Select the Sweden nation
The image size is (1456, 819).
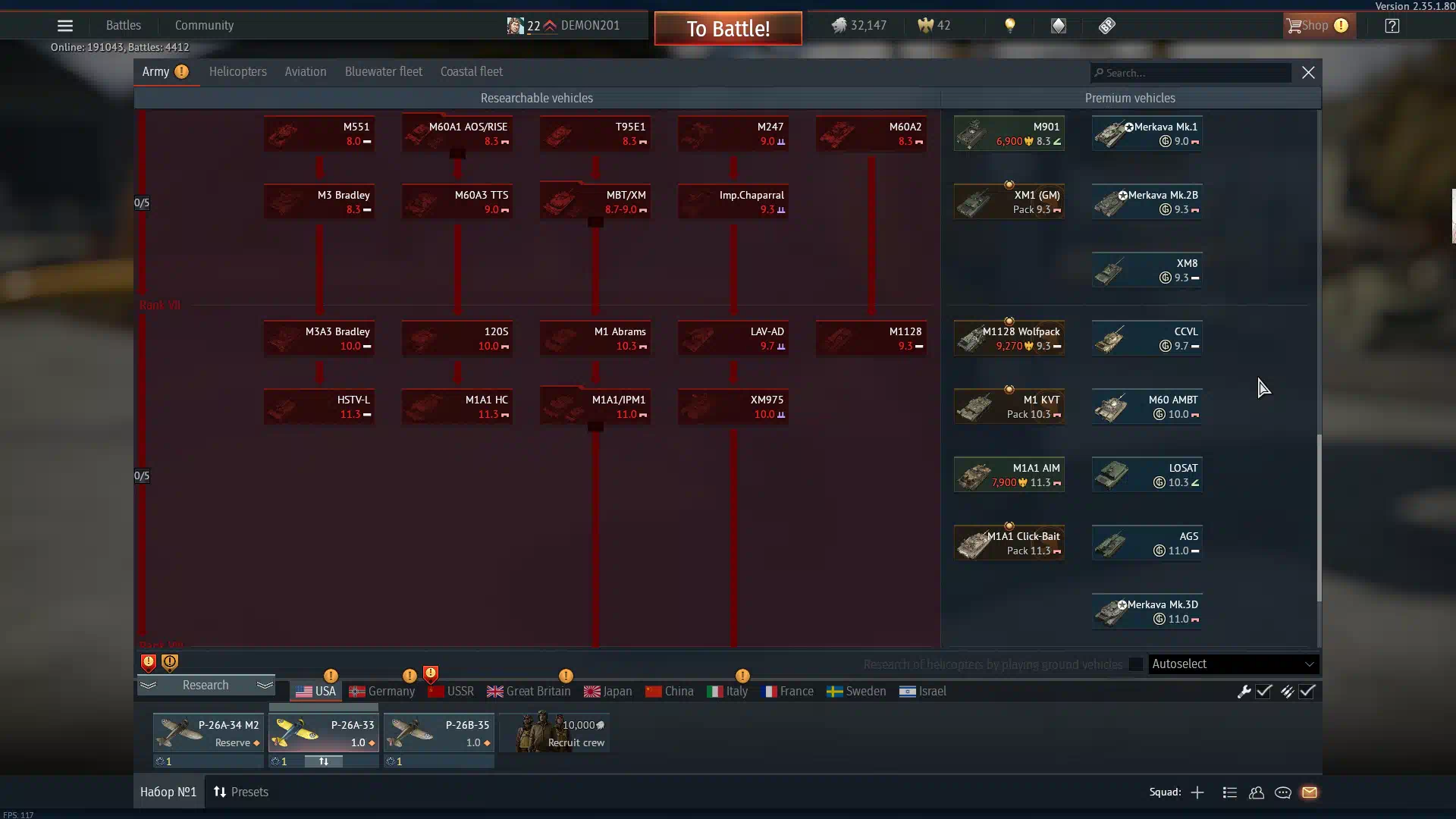[x=856, y=692]
